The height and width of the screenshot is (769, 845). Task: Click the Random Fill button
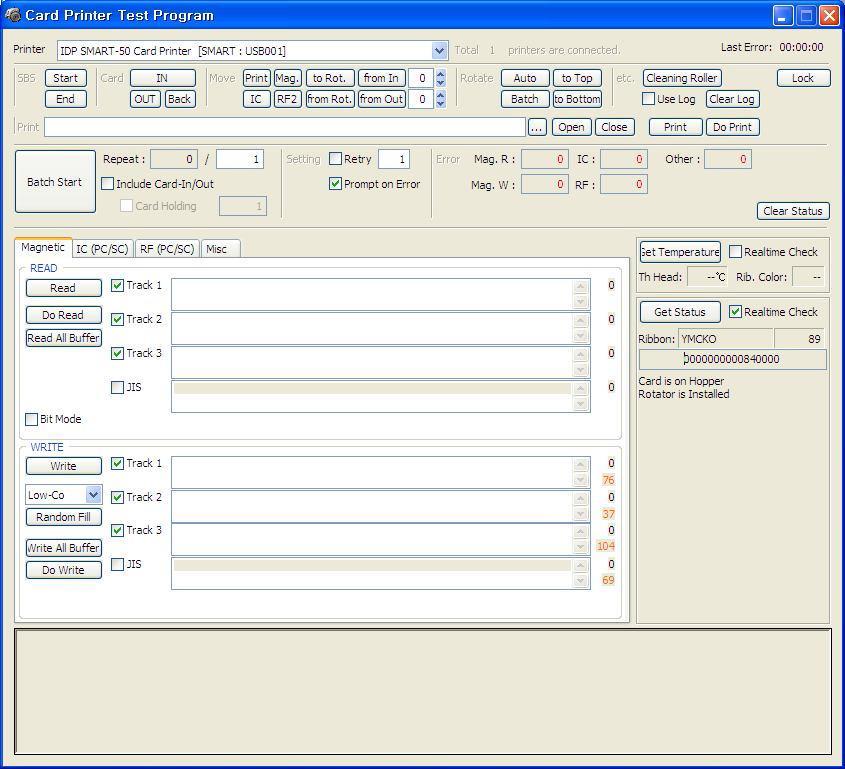coord(63,517)
